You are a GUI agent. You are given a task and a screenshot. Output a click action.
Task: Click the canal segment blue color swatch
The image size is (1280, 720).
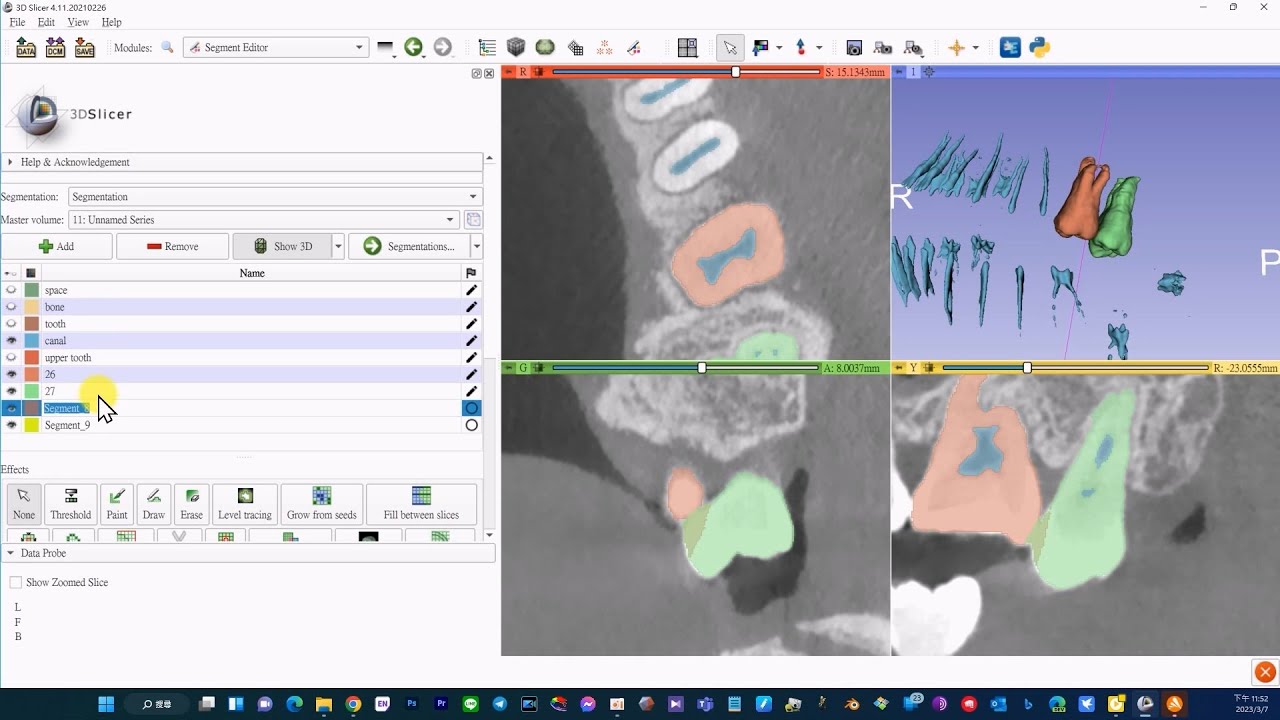click(32, 341)
